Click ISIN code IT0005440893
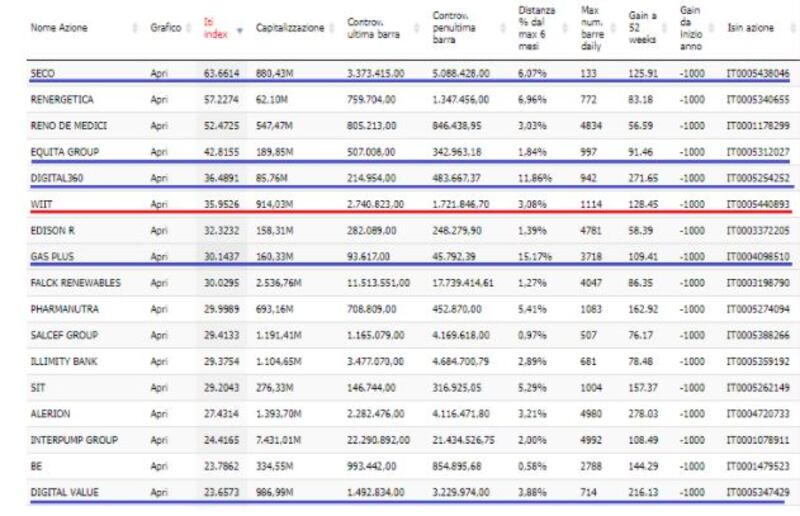 (758, 204)
